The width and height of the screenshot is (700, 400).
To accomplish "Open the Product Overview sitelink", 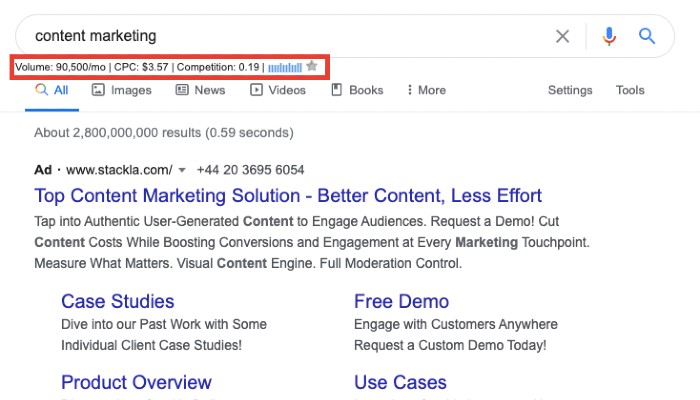I will 136,382.
